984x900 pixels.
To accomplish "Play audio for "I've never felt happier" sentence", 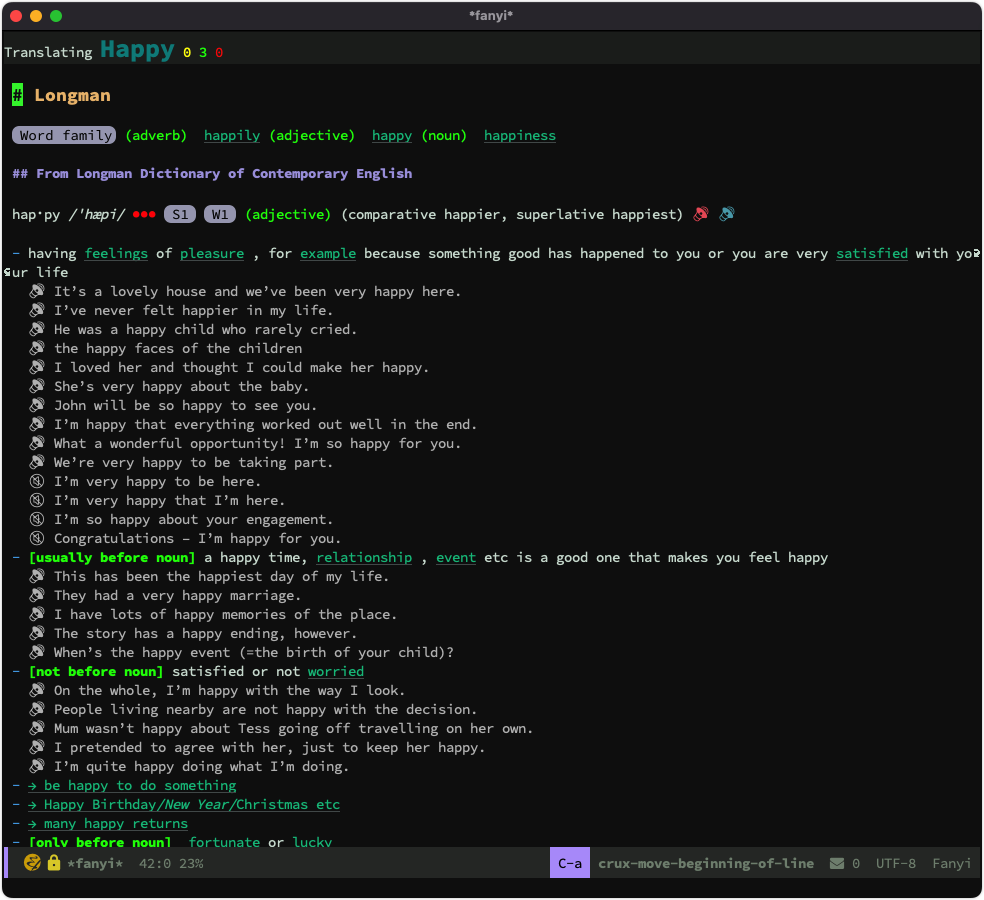I will point(37,309).
